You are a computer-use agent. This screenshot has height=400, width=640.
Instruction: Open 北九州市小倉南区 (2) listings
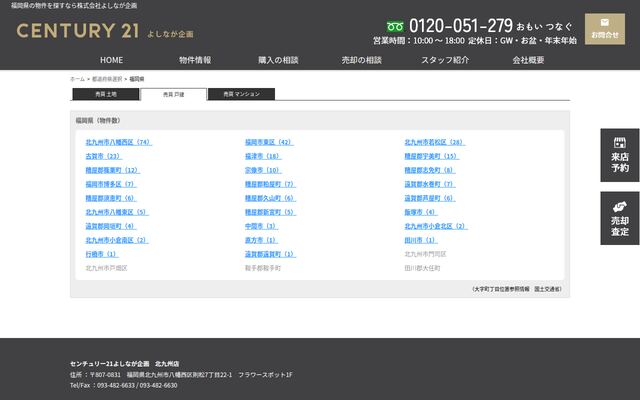pos(117,240)
